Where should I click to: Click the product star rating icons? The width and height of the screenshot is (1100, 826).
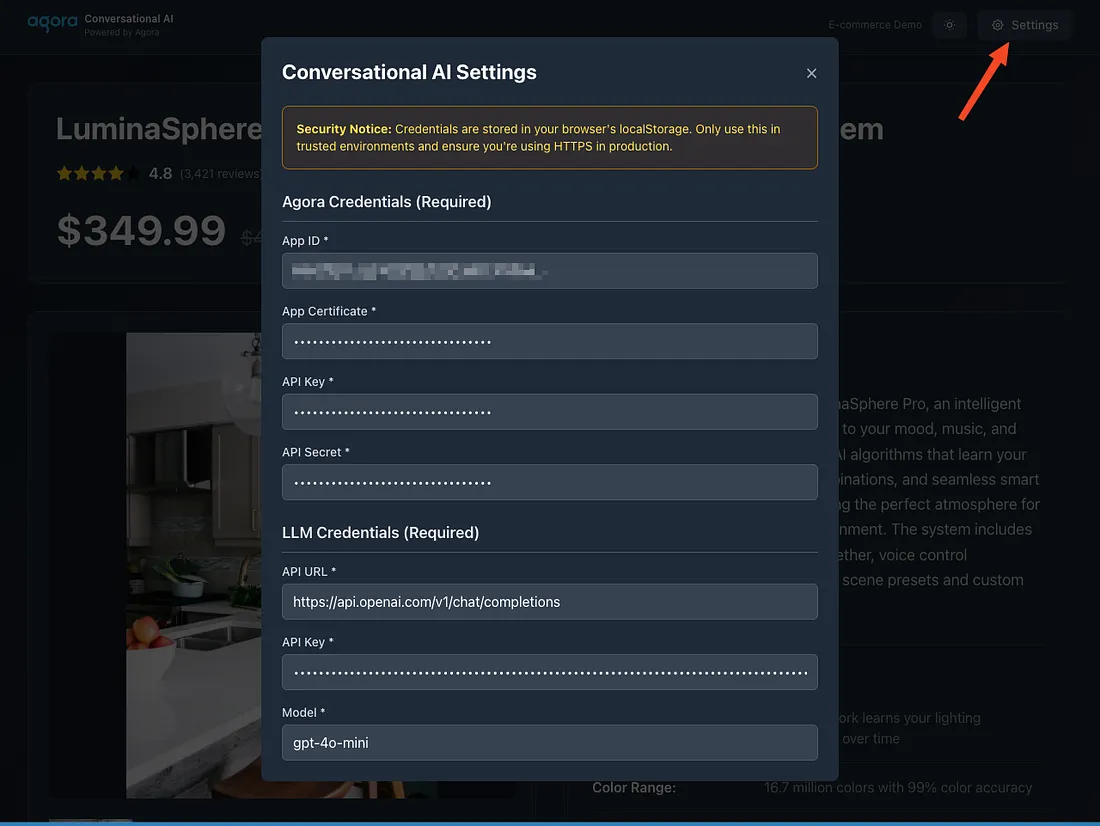tap(98, 173)
